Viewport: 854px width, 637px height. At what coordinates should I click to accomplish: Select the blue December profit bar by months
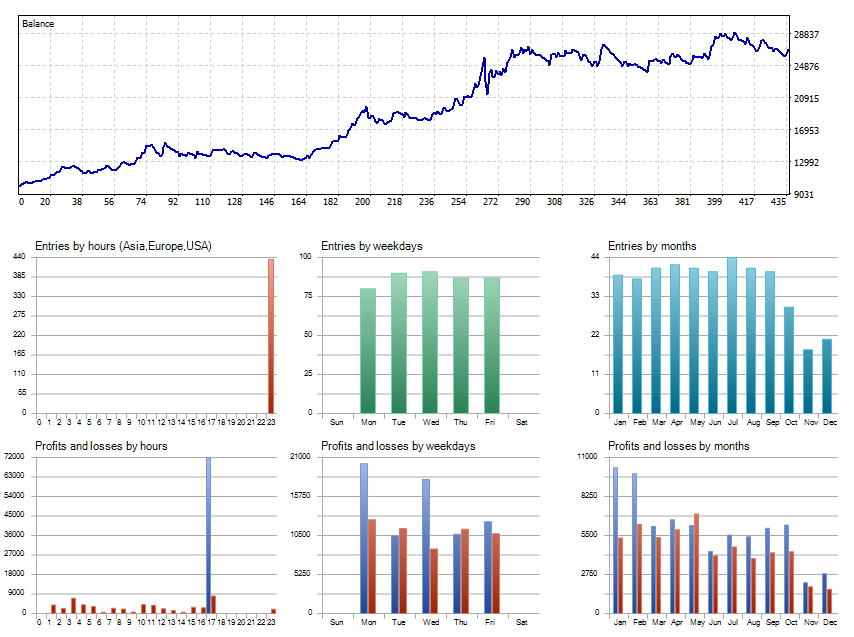(825, 593)
